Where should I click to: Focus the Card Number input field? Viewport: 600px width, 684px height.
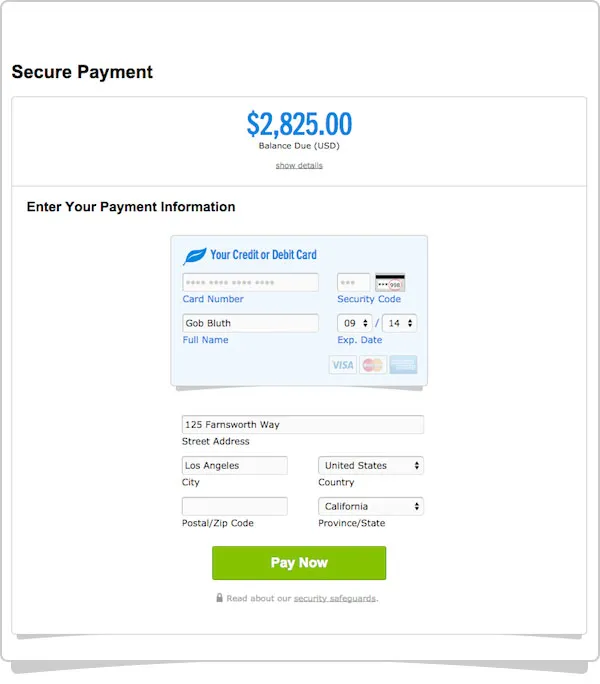[x=250, y=283]
